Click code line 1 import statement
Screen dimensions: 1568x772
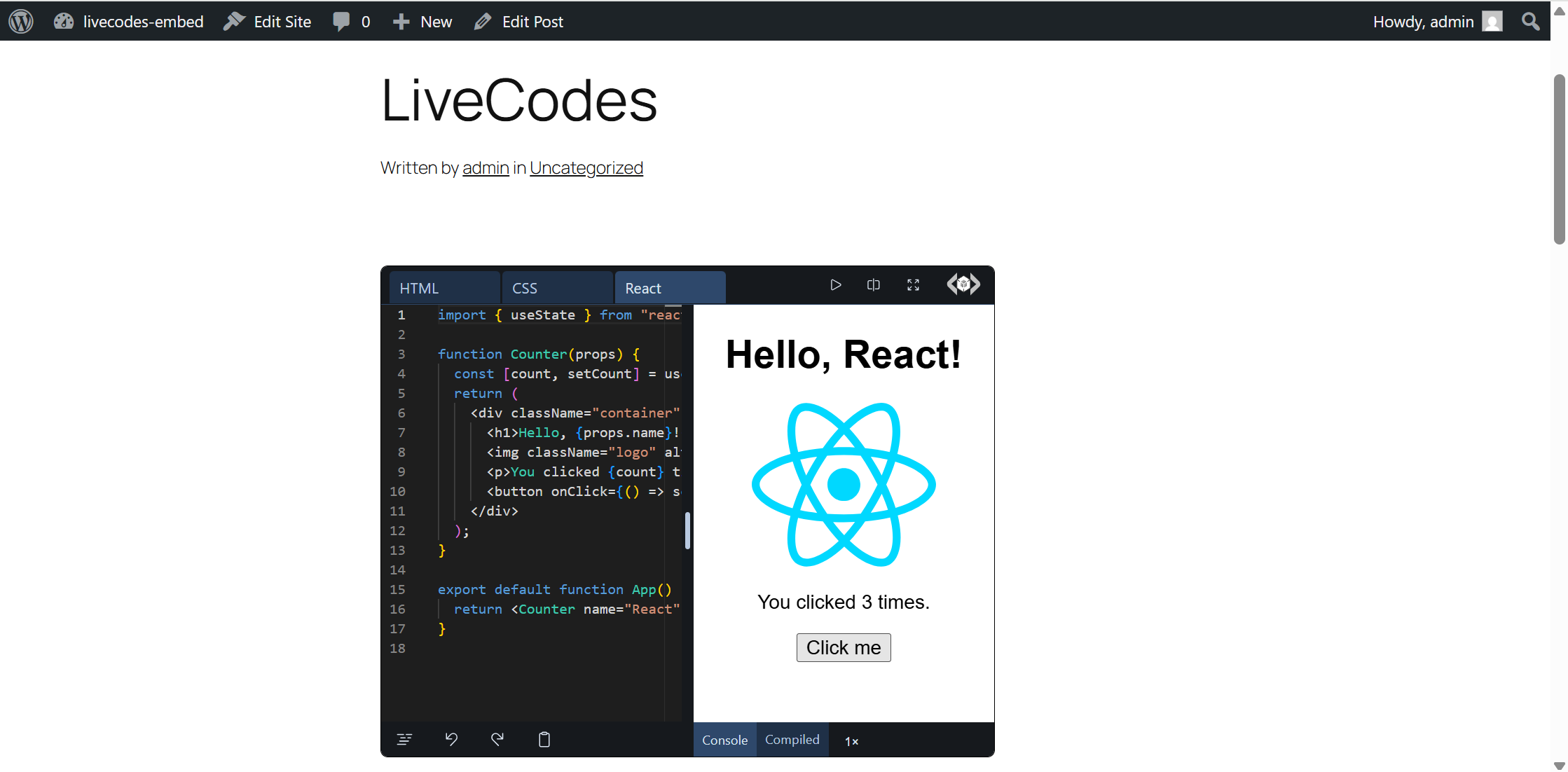559,315
